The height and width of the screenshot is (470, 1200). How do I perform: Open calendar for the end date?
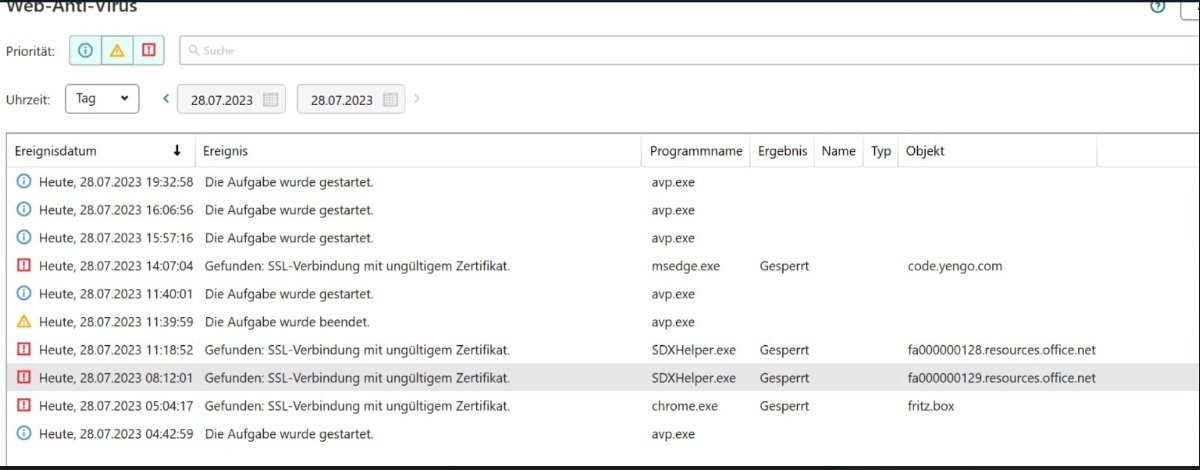tap(390, 100)
